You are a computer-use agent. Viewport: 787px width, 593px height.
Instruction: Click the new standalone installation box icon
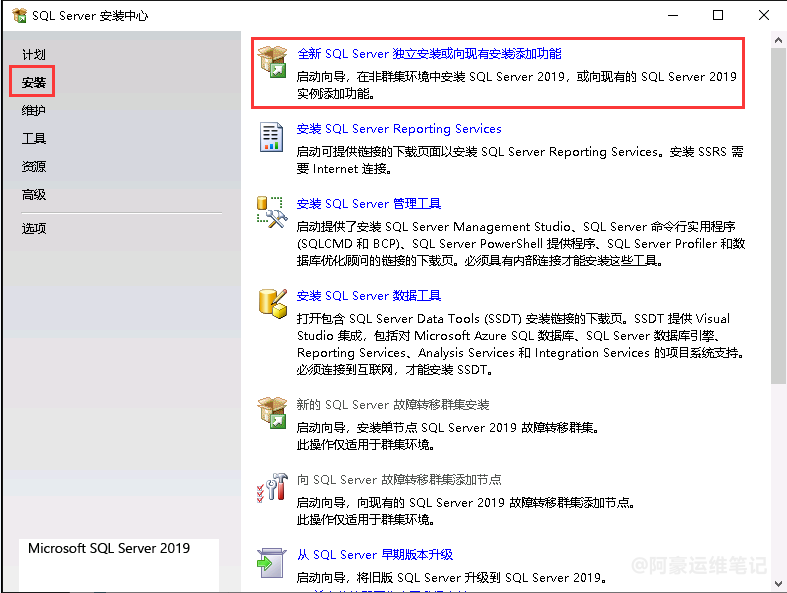pos(272,62)
